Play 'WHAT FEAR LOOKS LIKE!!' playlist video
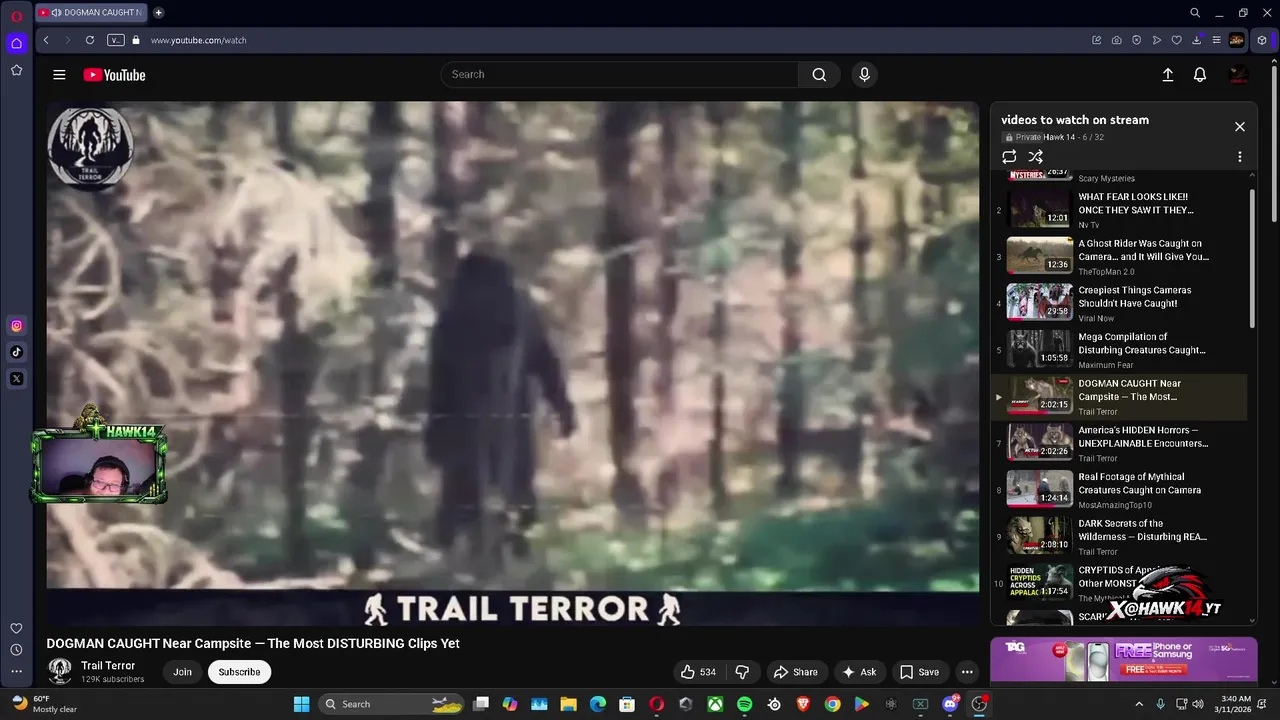This screenshot has height=720, width=1280. coord(1119,210)
